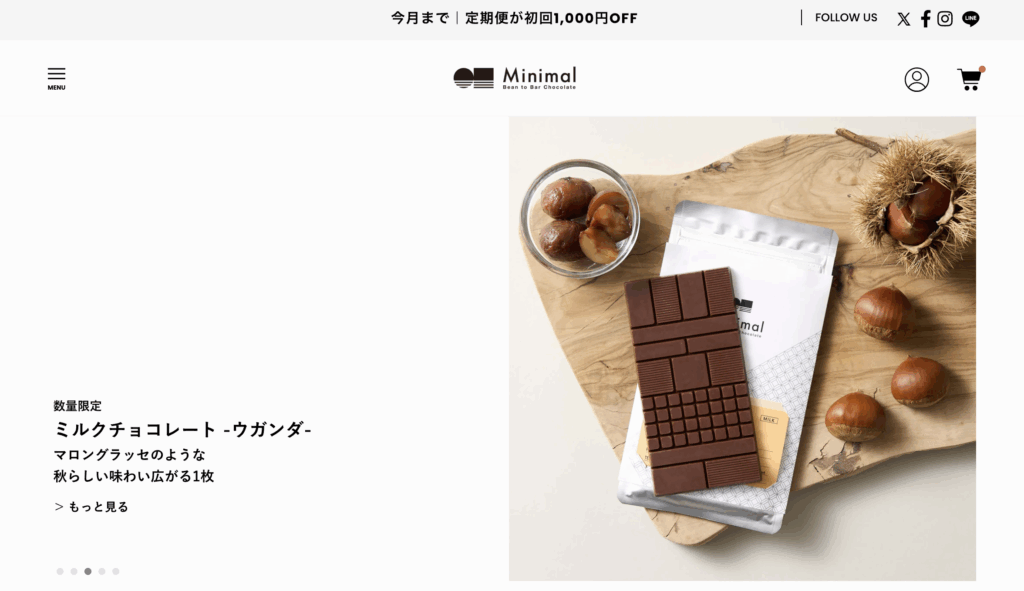Select the fourth carousel slide dot
This screenshot has width=1024, height=591.
[x=102, y=571]
